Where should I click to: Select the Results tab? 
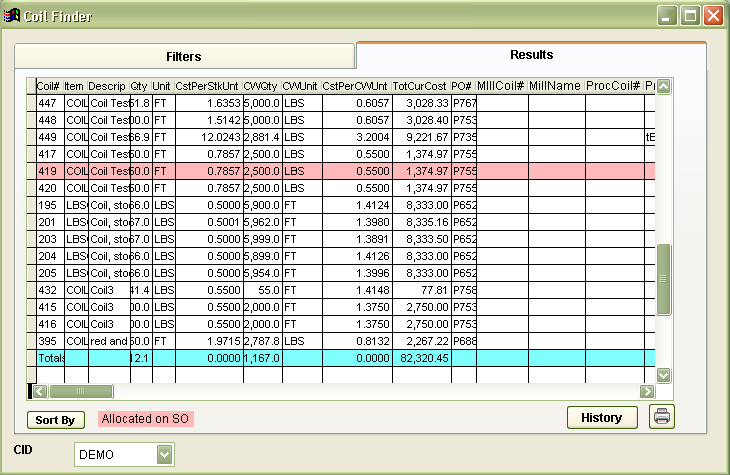[531, 55]
